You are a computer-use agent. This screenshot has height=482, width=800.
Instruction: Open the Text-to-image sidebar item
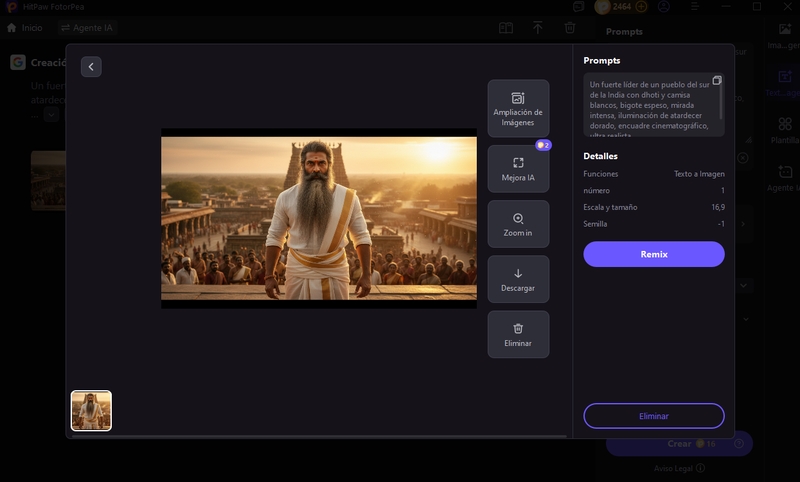[x=785, y=83]
